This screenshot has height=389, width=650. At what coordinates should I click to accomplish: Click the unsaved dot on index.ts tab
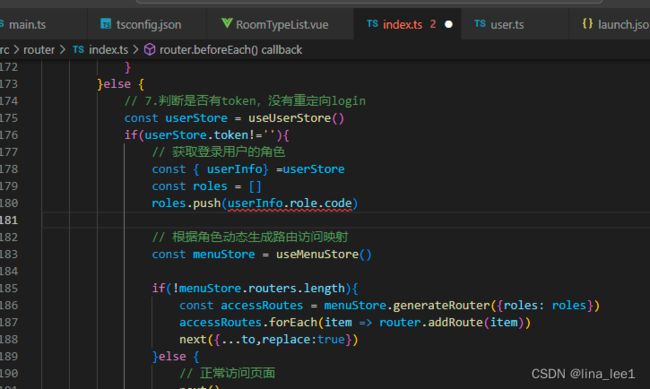449,24
